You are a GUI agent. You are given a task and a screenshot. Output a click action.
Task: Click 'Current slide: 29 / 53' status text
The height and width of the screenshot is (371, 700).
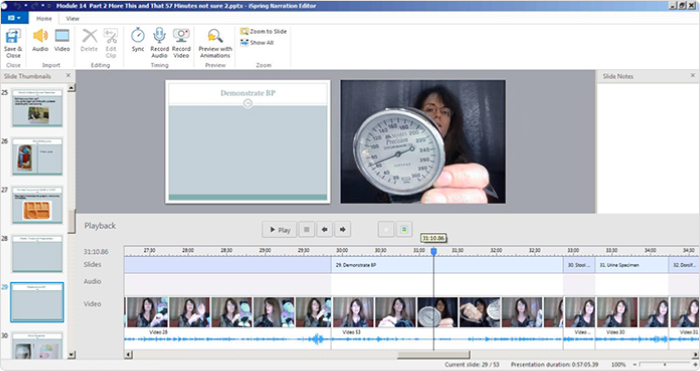click(x=472, y=365)
